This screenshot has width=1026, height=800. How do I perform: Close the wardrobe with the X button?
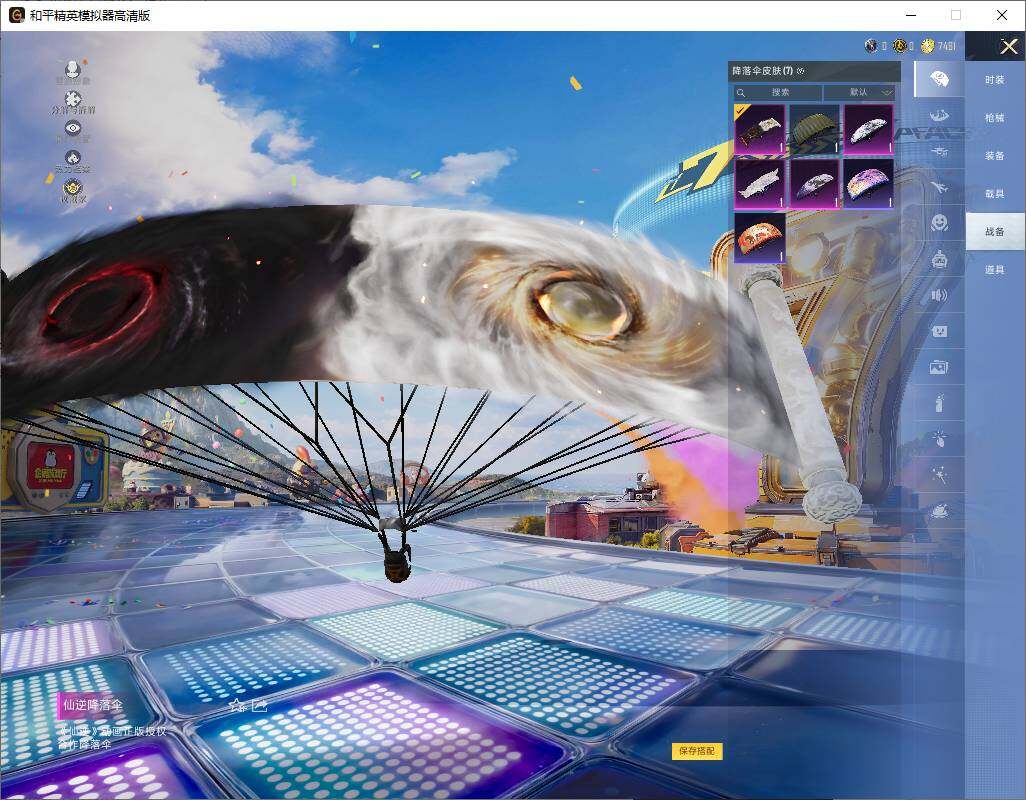tap(1008, 46)
